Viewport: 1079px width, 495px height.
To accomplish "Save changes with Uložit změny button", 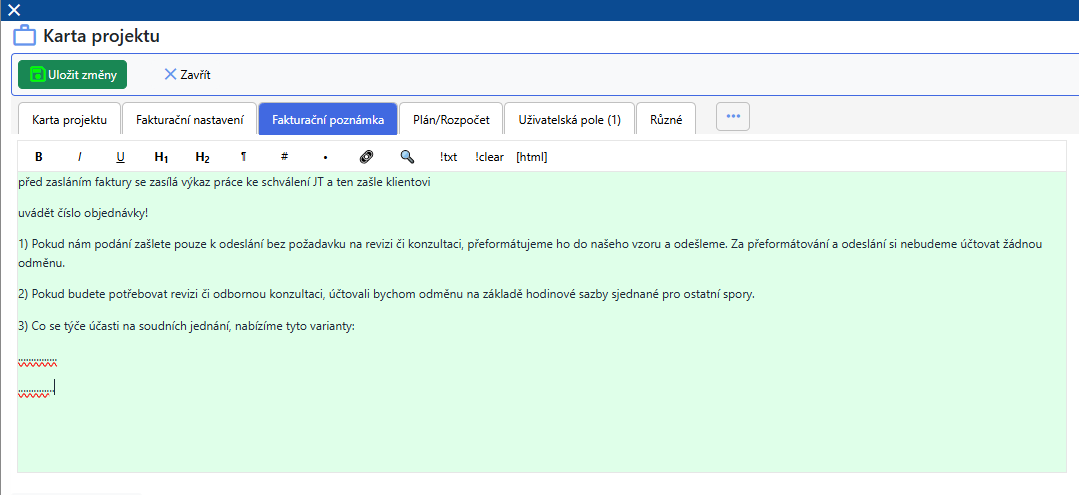I will pos(72,74).
